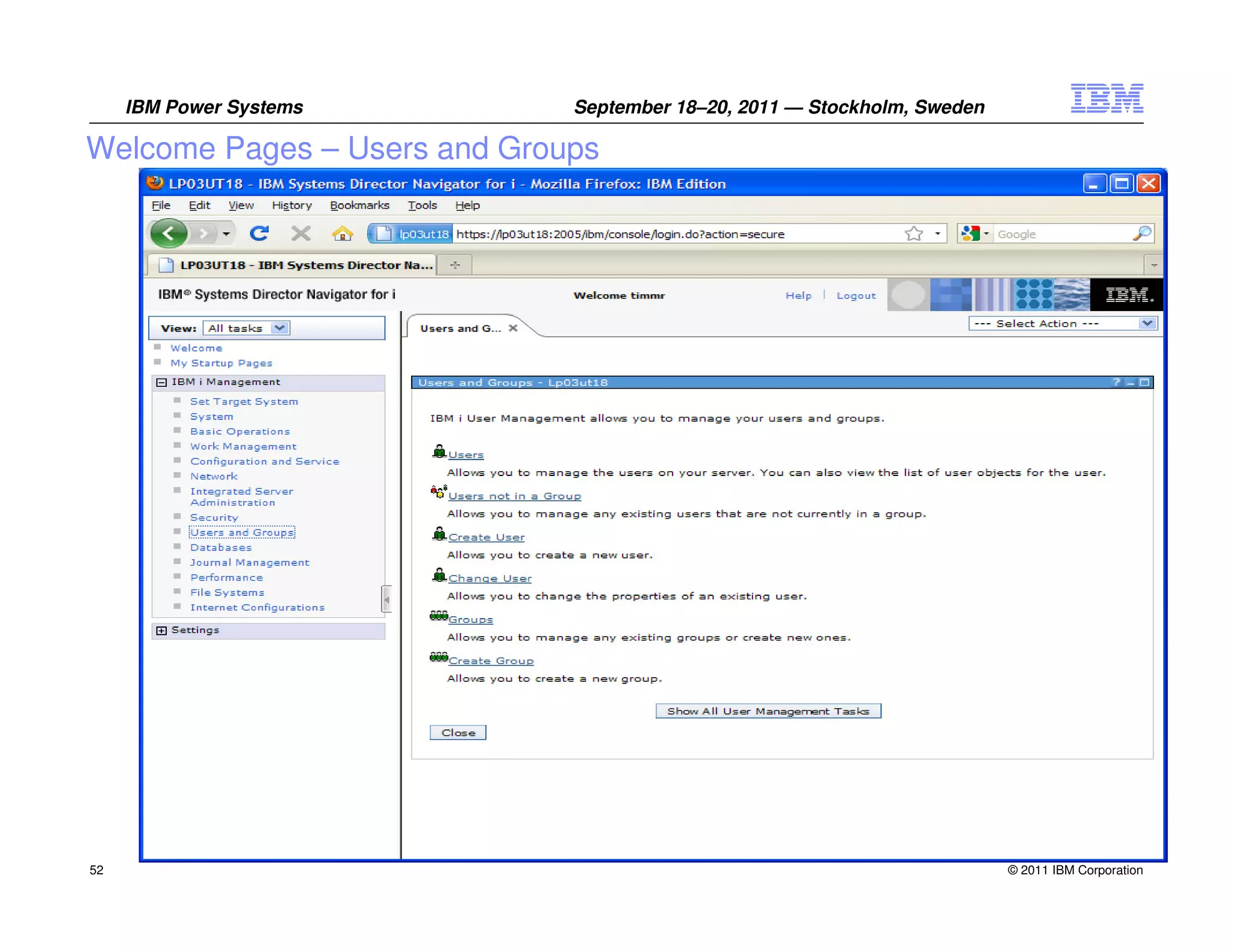Open the address bar history dropdown
The image size is (1233, 952).
[937, 233]
